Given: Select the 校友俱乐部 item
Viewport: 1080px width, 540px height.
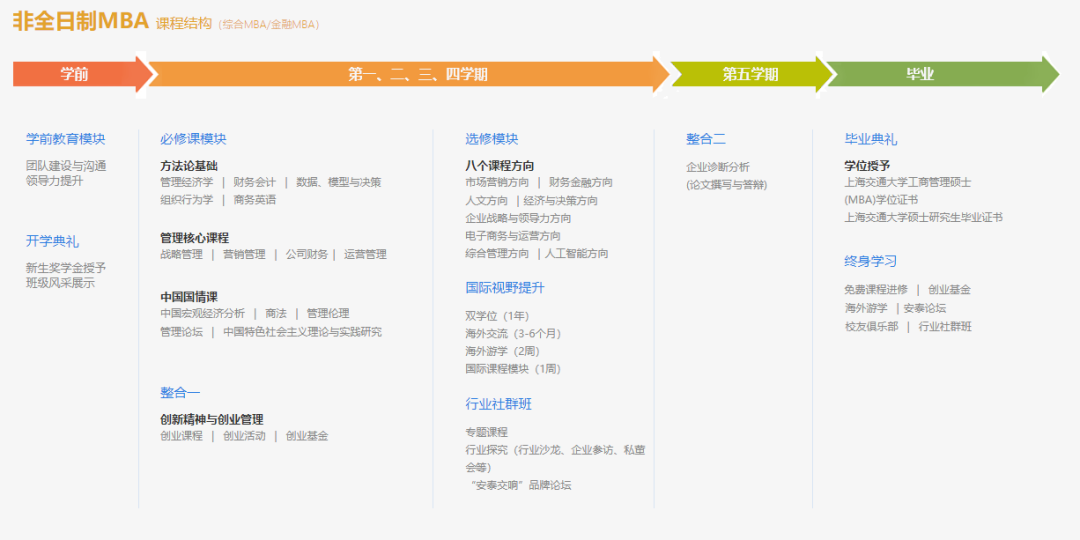Looking at the screenshot, I should coord(871,326).
